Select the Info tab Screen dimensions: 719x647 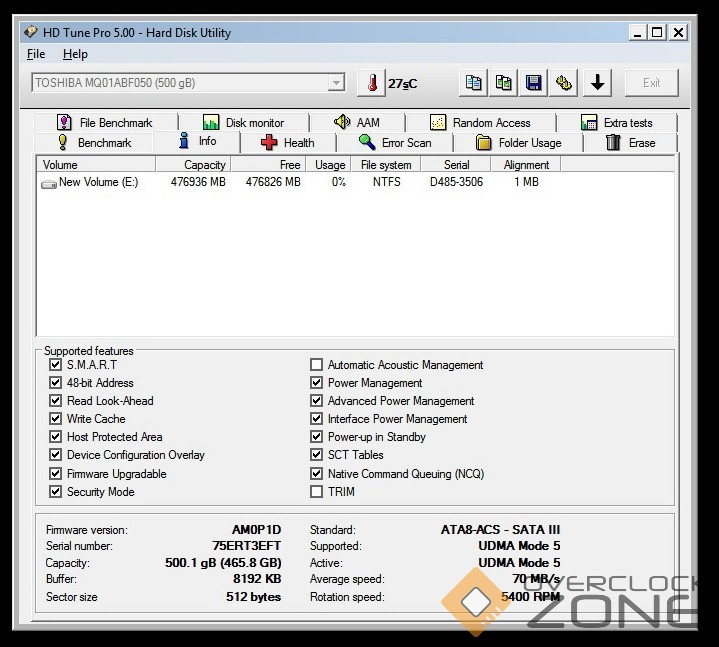pos(198,141)
